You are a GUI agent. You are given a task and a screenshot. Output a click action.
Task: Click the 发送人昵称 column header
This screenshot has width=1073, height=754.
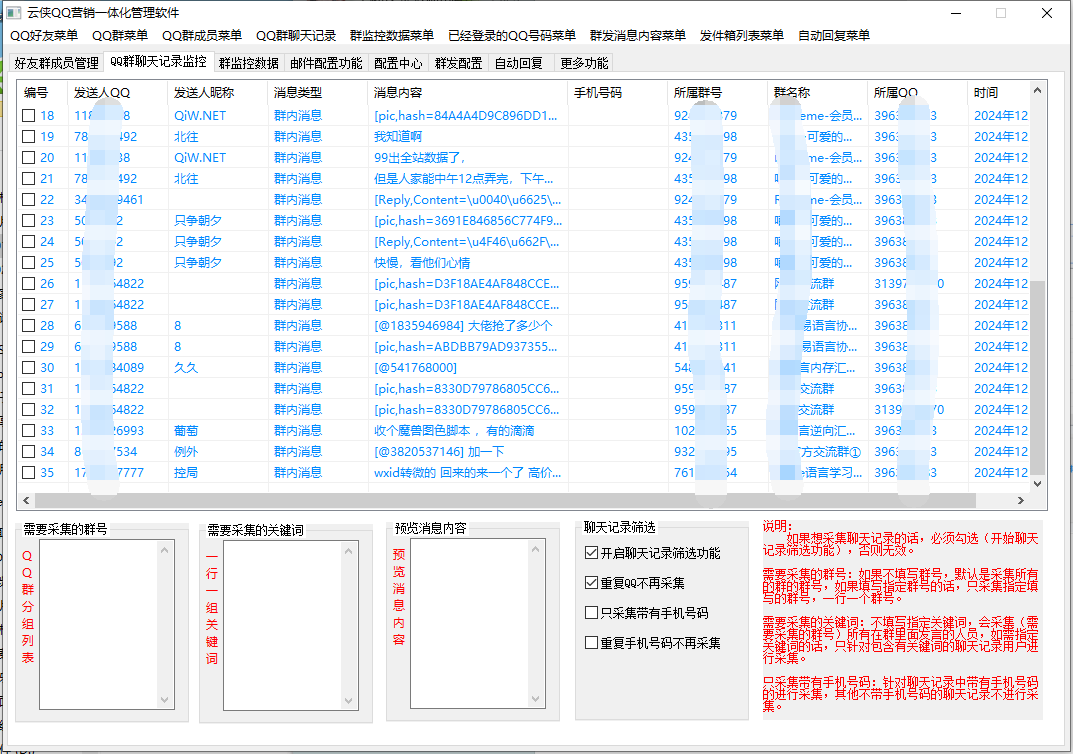[218, 92]
